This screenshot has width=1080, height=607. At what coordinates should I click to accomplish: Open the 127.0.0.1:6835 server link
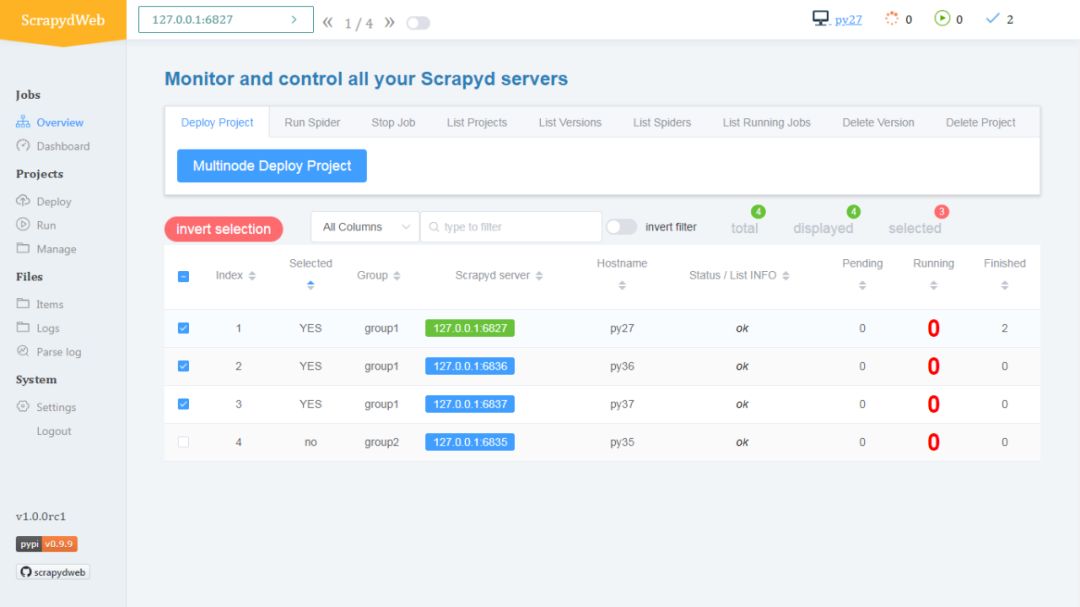pos(470,442)
